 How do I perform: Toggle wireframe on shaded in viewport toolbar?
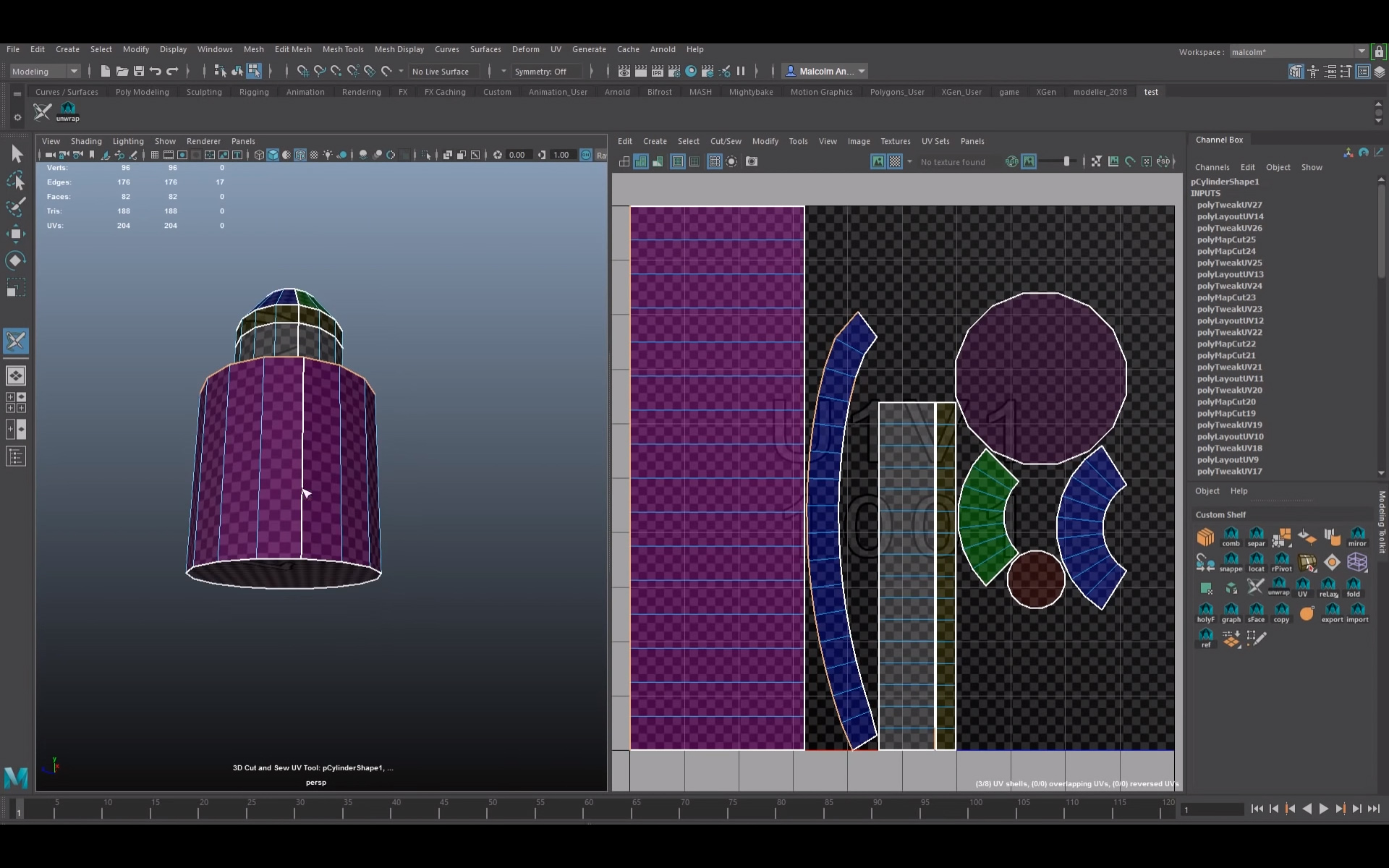coord(300,155)
